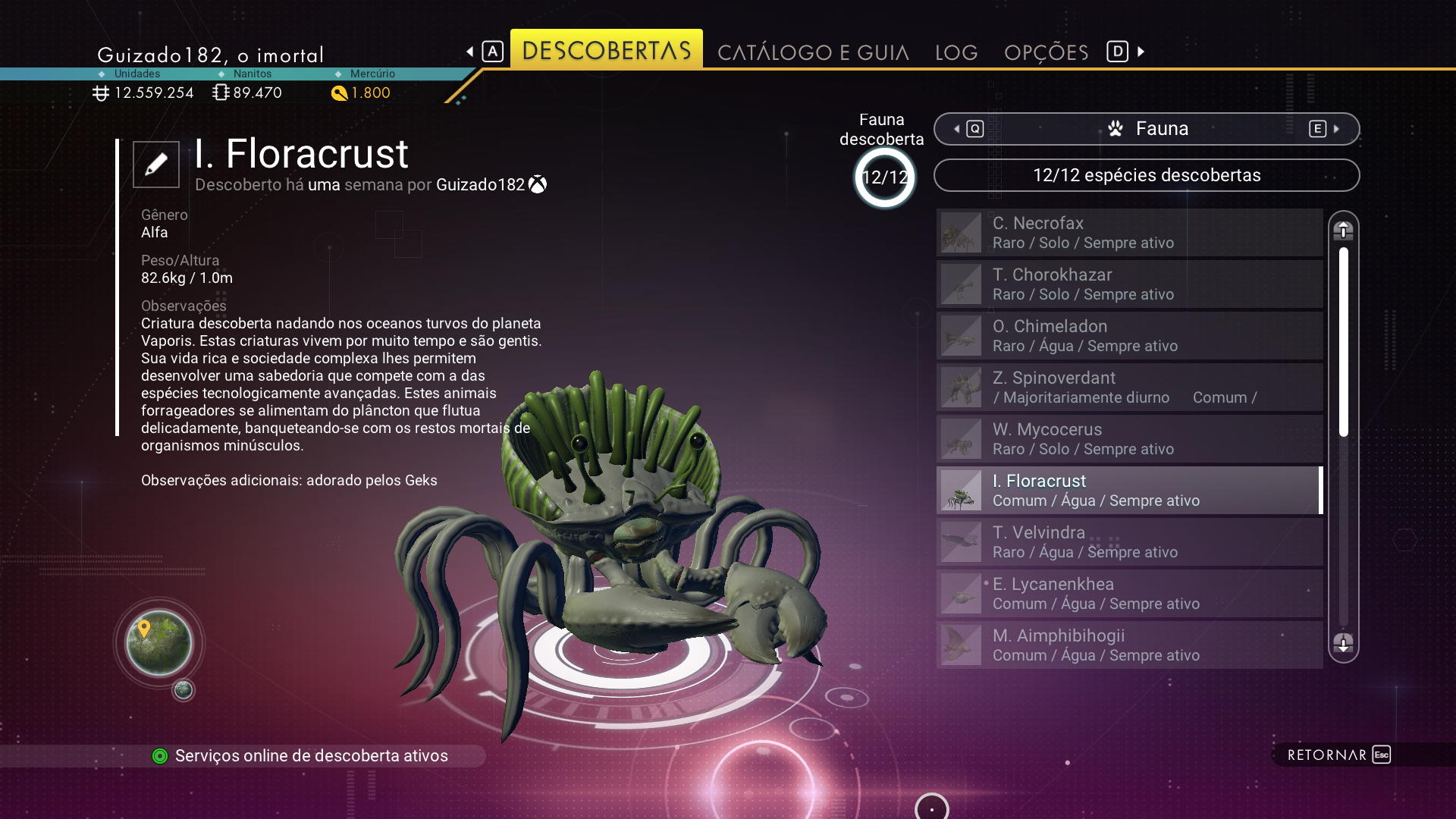The image size is (1456, 819).
Task: Open the Catálogo e Guia tab
Action: tap(813, 52)
